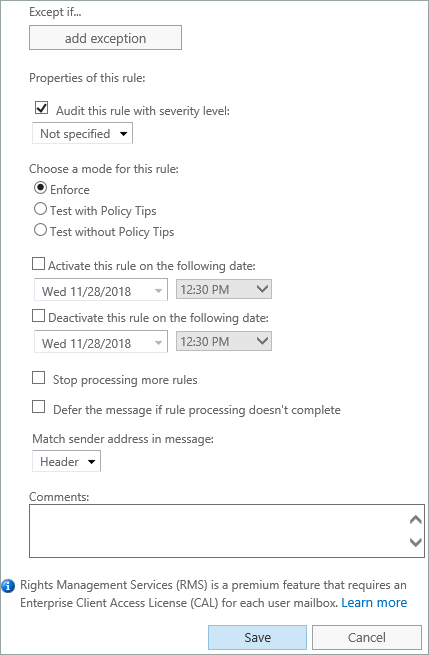Open the deactivation time 12:30 PM dropdown

pos(224,341)
